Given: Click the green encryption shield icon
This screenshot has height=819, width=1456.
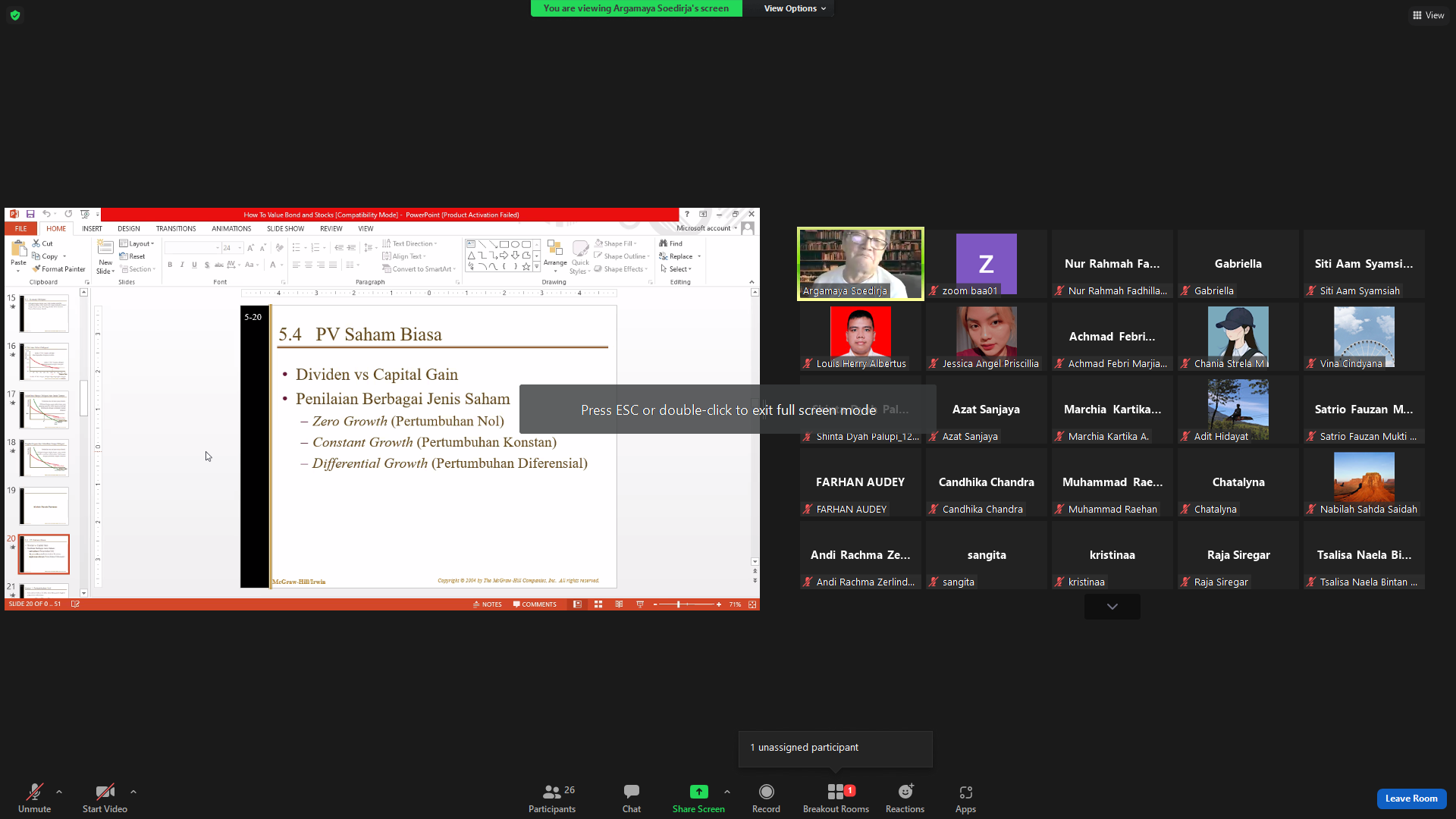Looking at the screenshot, I should point(15,15).
